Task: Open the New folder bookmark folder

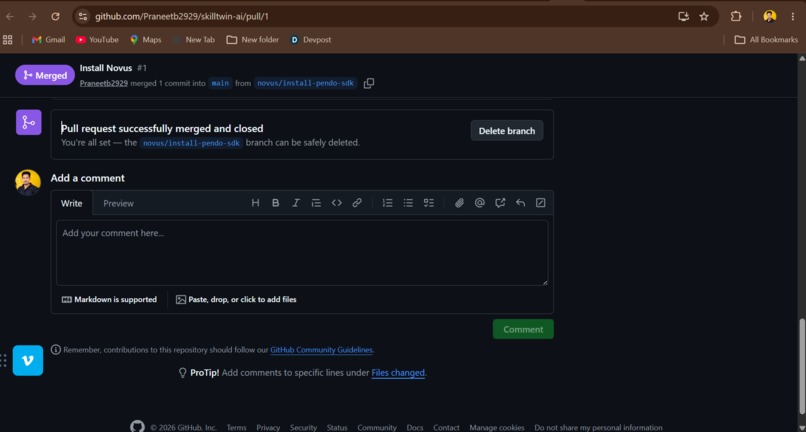Action: coord(252,40)
